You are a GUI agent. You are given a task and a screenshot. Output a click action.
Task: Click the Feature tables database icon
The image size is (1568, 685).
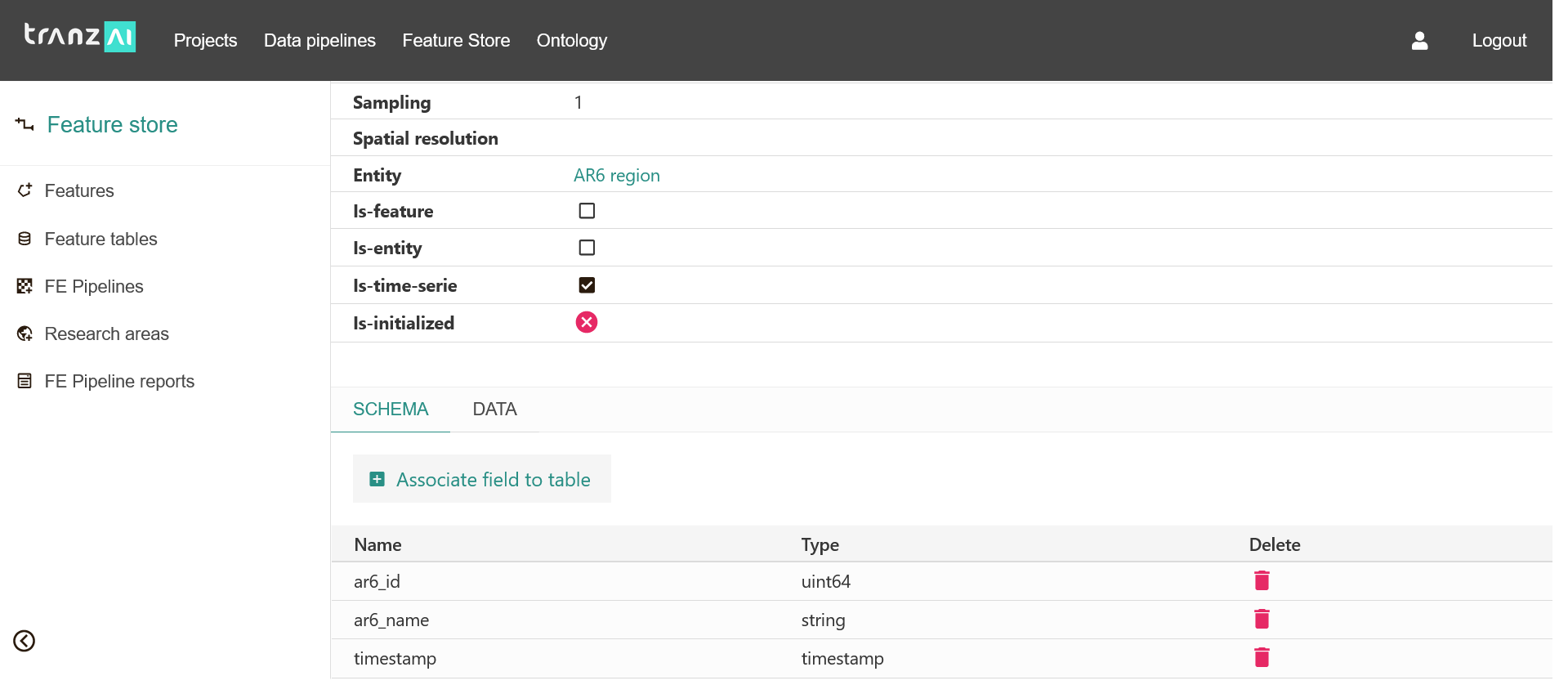[x=25, y=239]
